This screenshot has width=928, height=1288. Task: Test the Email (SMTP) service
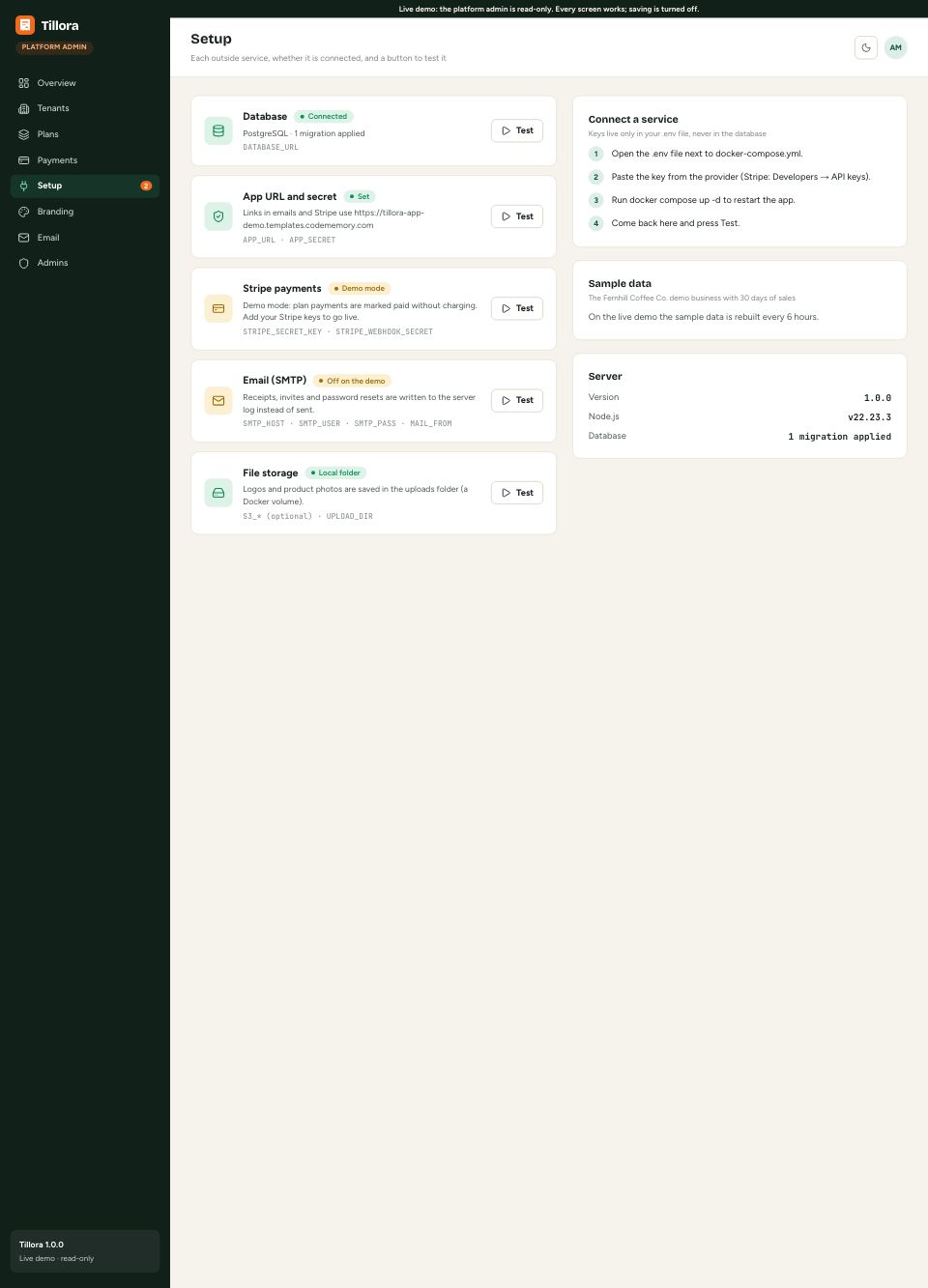pyautogui.click(x=517, y=400)
